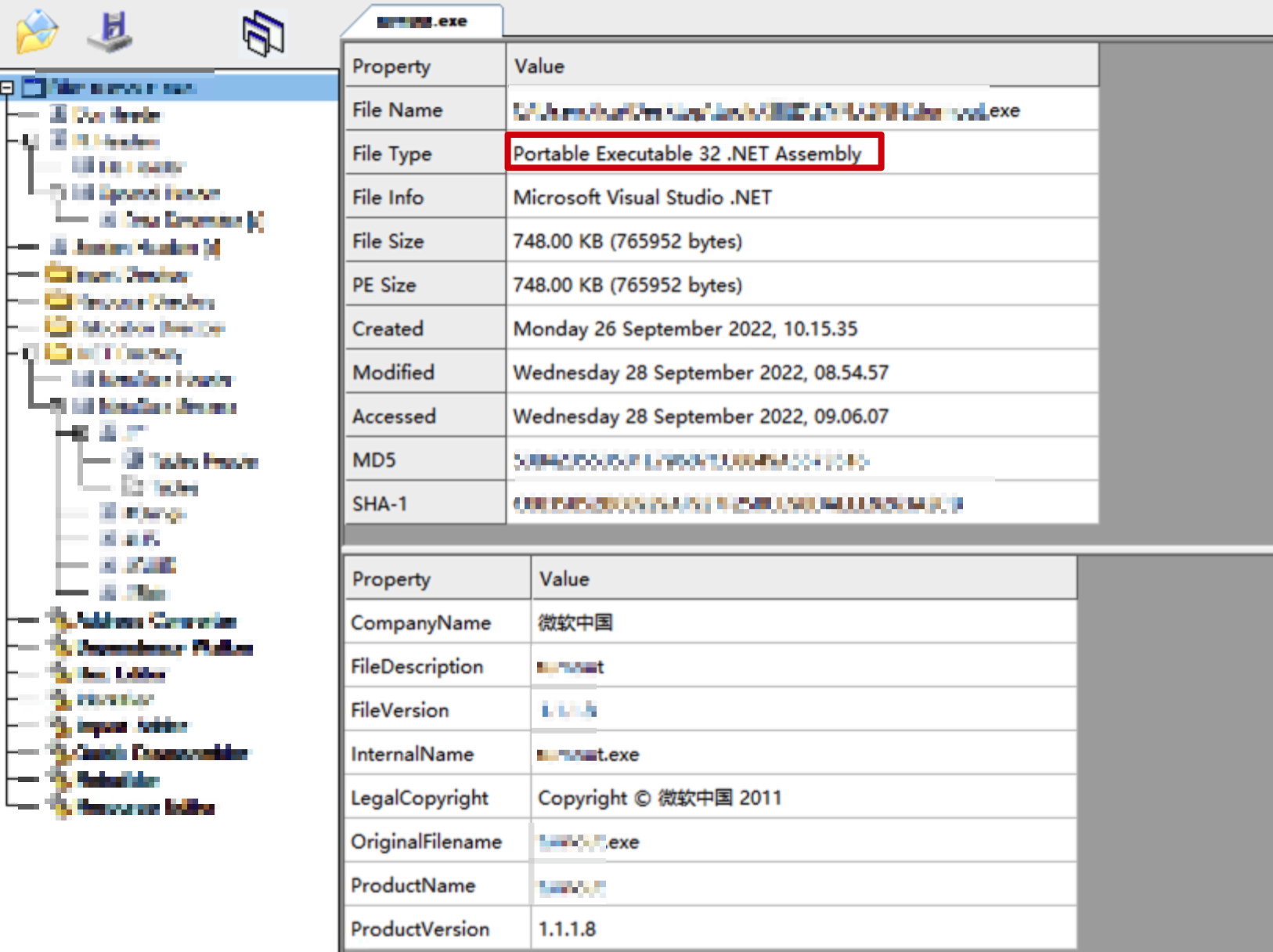This screenshot has height=952, width=1273.
Task: Select the #Blob stream node
Action: coord(146,592)
